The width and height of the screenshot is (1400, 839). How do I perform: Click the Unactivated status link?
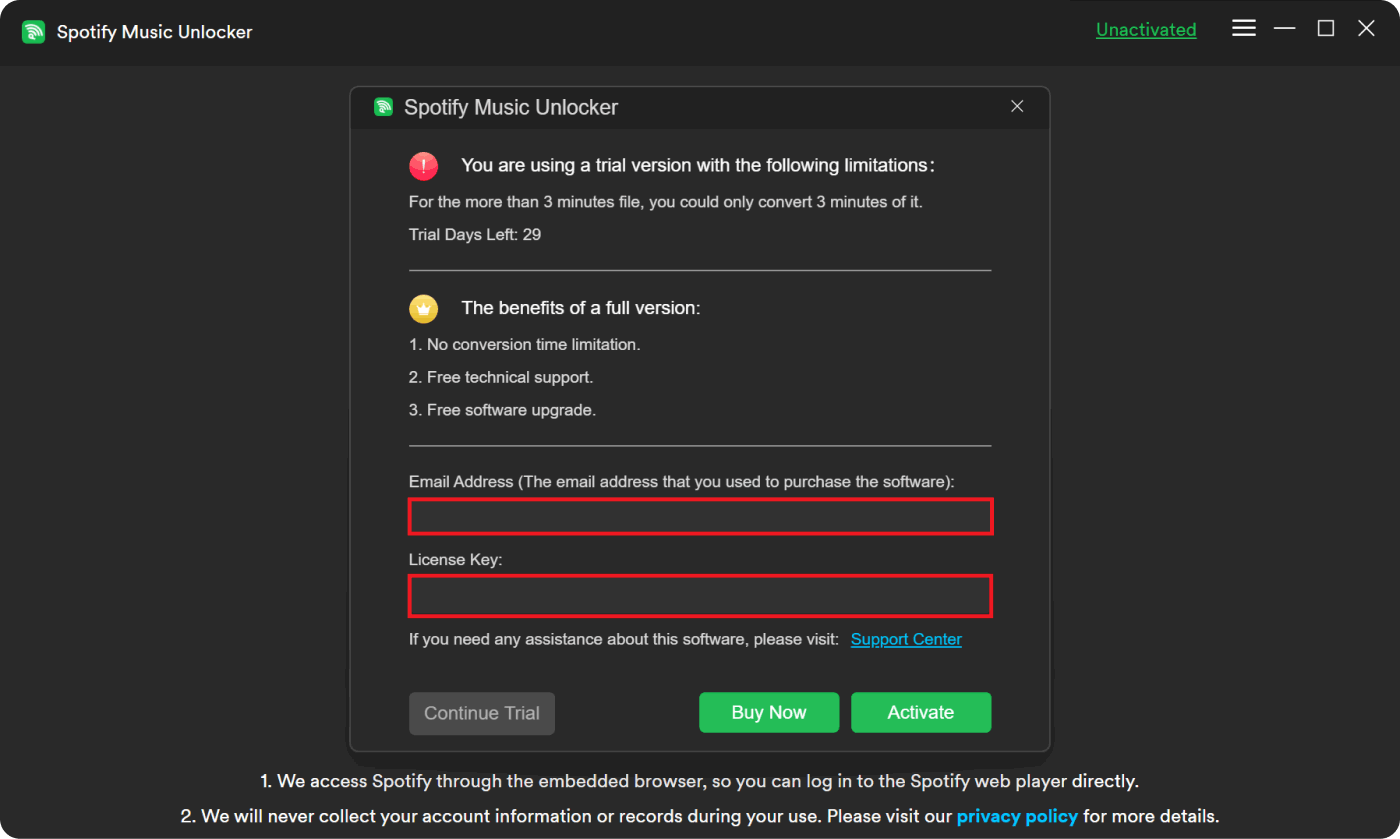point(1146,30)
